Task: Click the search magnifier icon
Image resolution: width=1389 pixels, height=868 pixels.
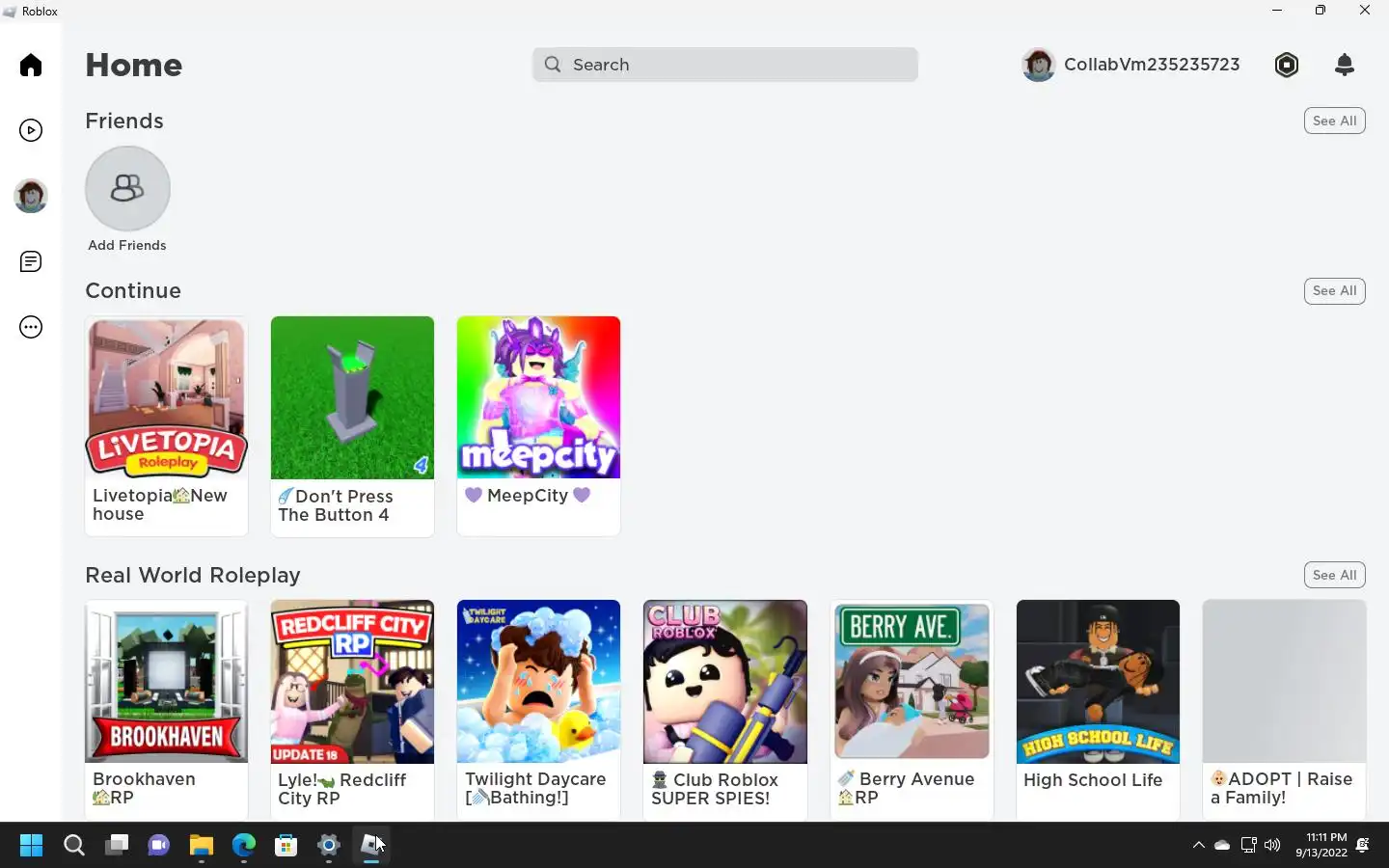Action: point(553,65)
